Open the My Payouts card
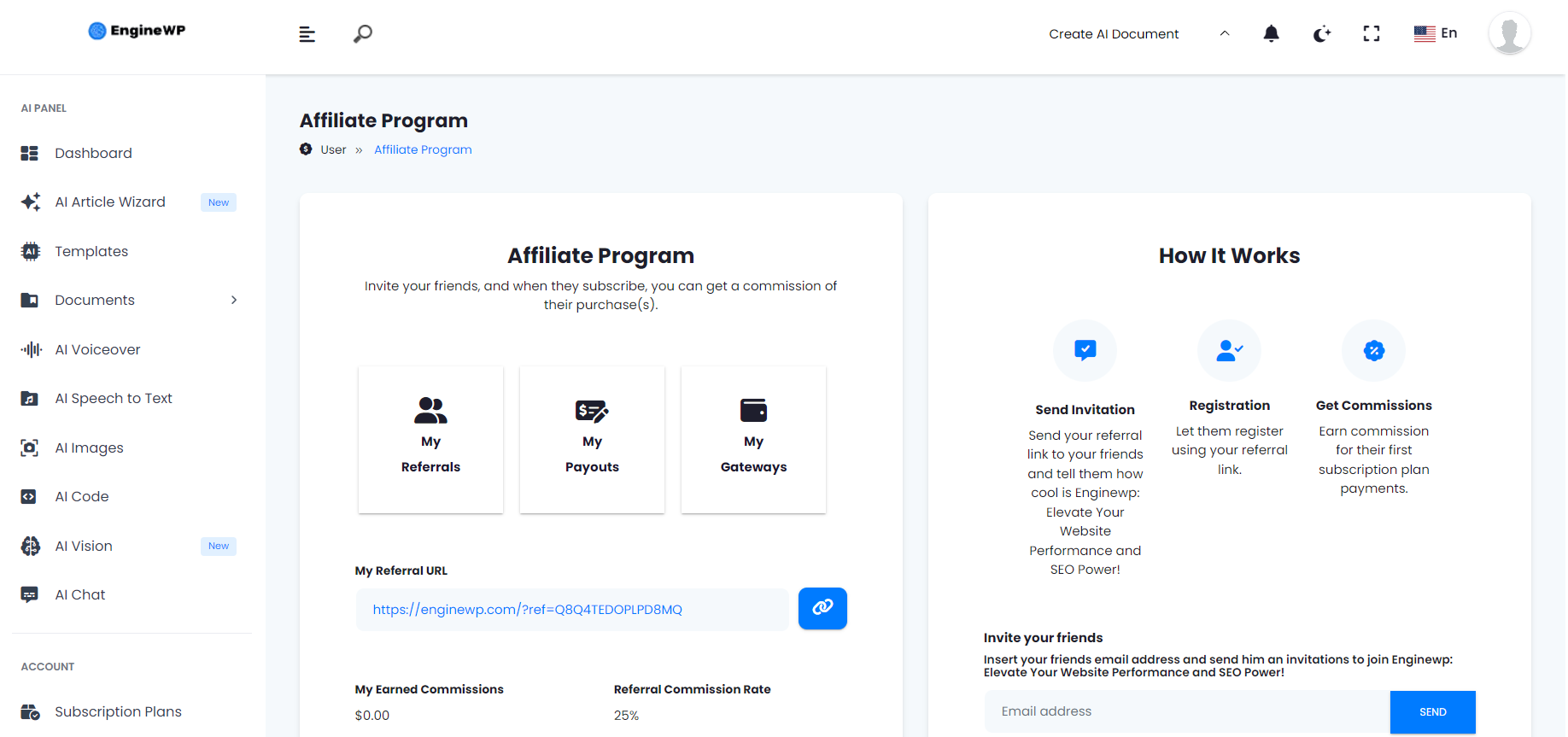 (x=592, y=440)
